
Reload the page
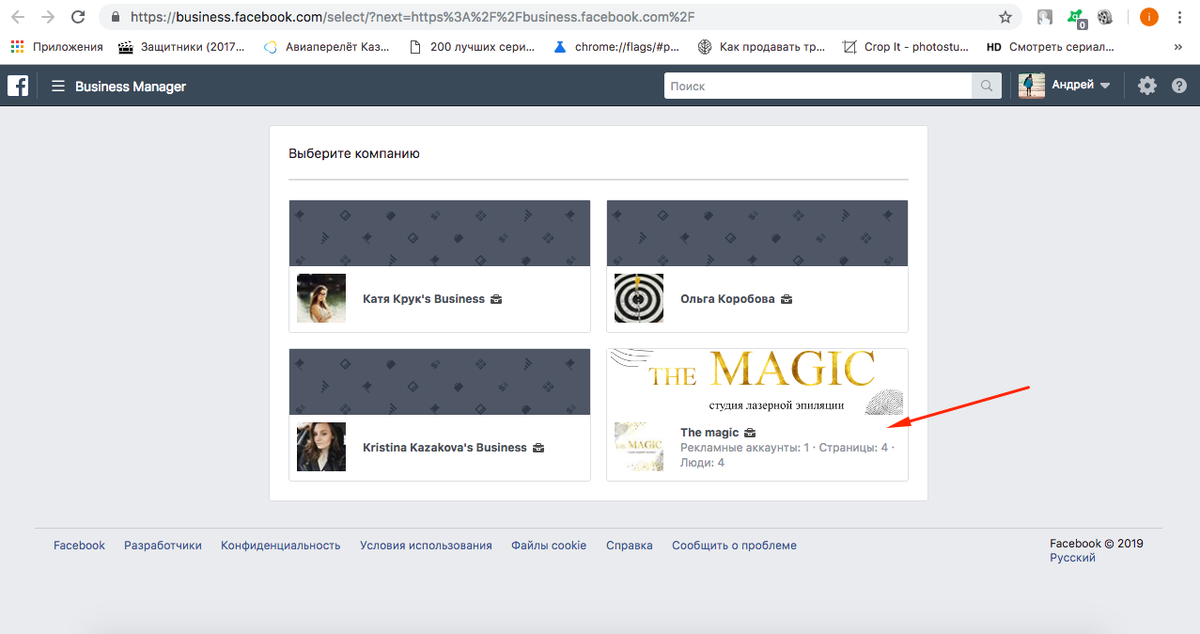[77, 17]
